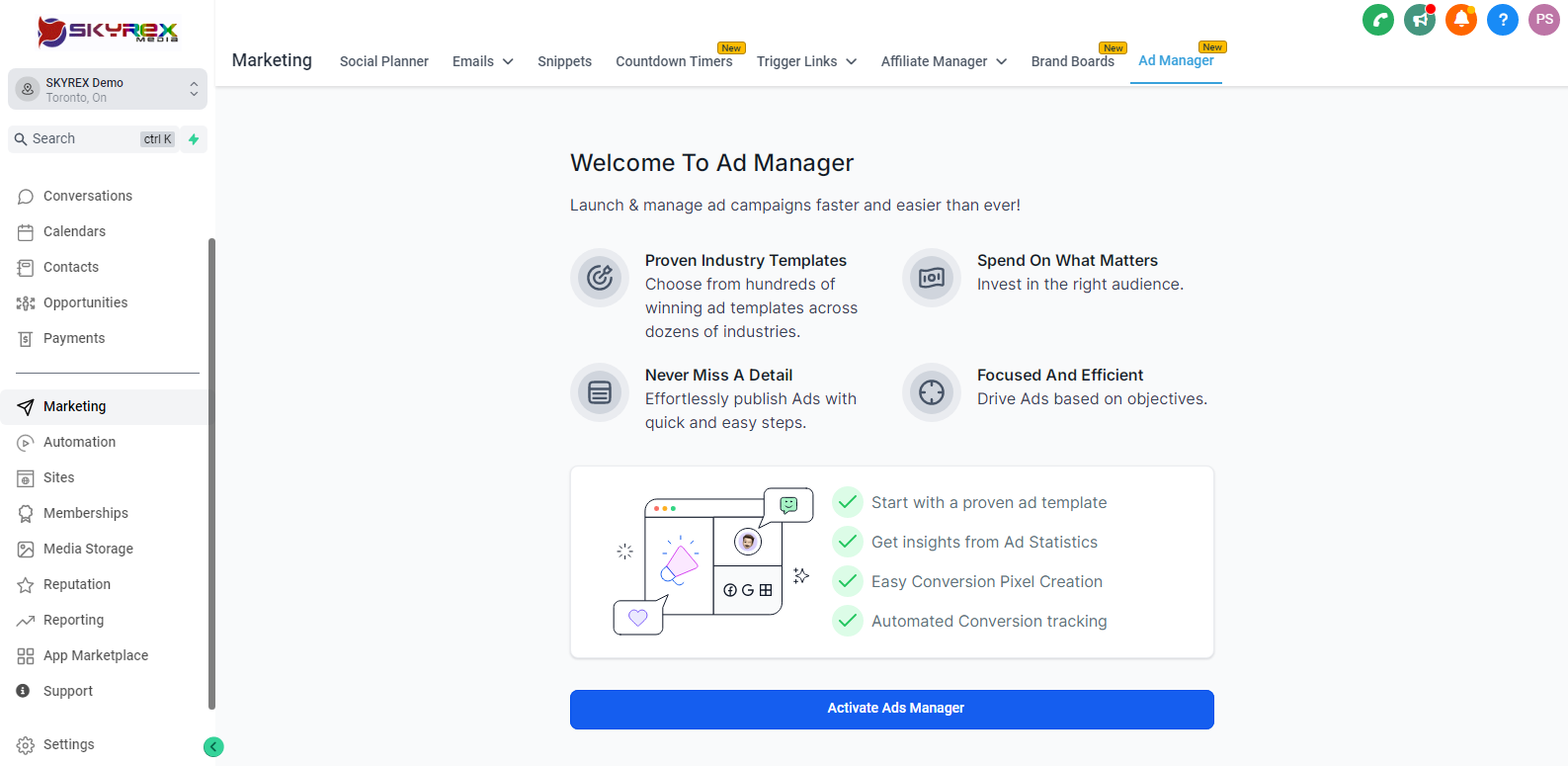Click the SKYREX Media logo
The height and width of the screenshot is (766, 1568).
108,32
